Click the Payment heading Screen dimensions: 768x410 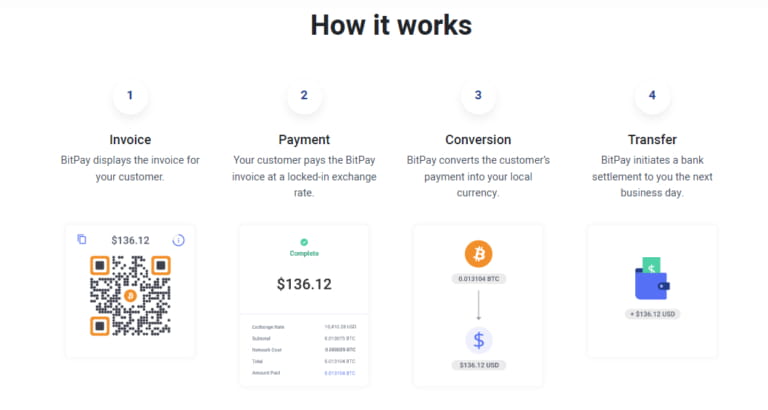[x=304, y=140]
